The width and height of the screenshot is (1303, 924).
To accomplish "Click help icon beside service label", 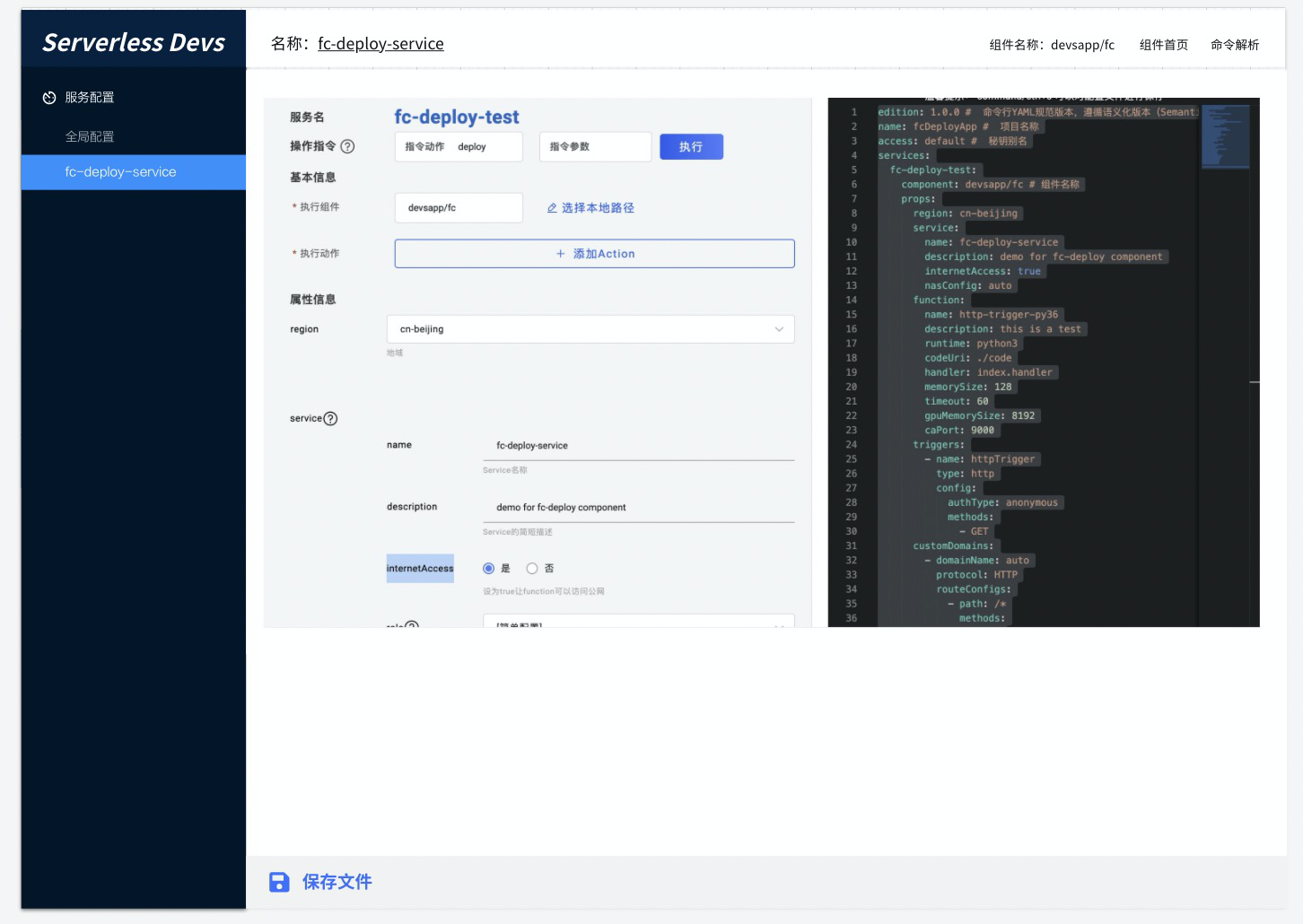I will [330, 419].
